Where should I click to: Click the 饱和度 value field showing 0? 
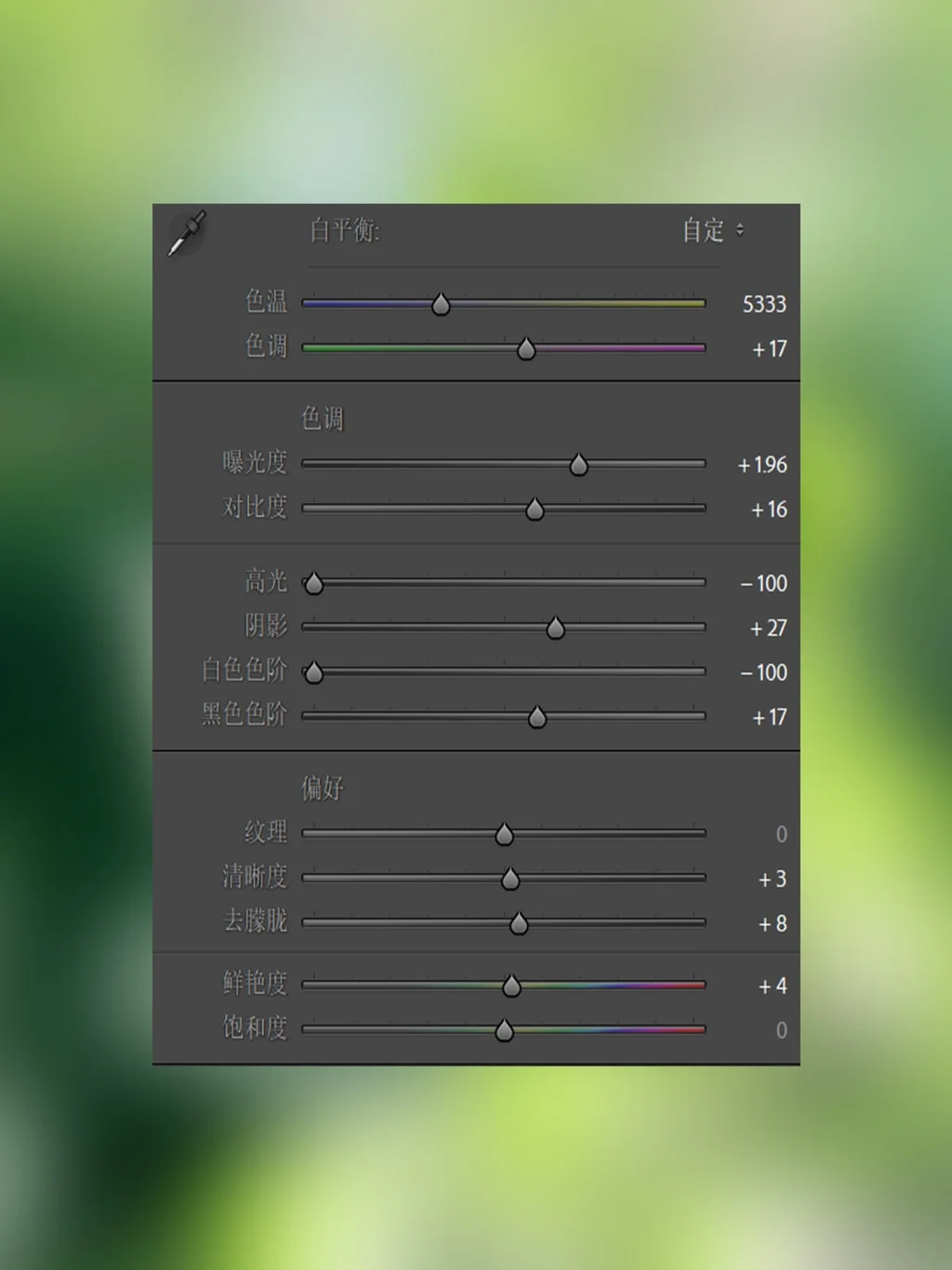point(781,1030)
